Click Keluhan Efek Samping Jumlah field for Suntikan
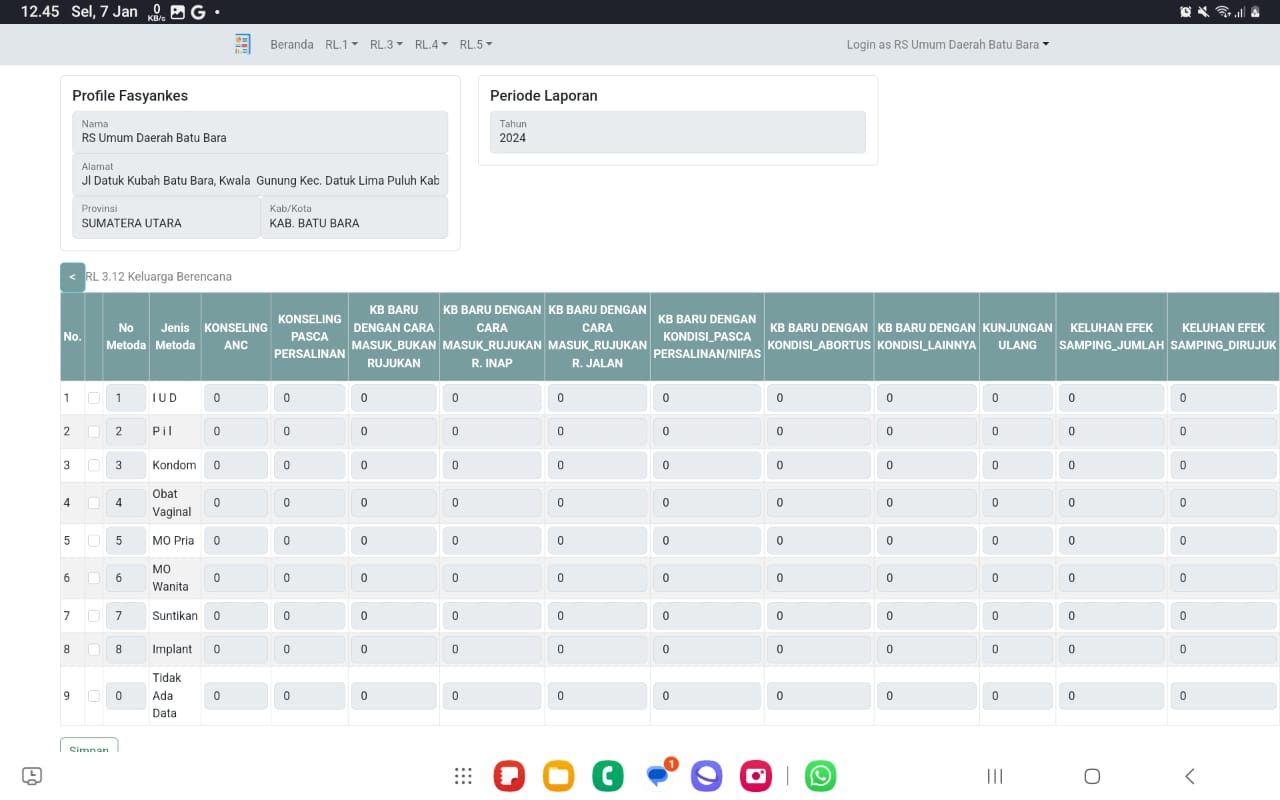The width and height of the screenshot is (1280, 800). pyautogui.click(x=1111, y=615)
